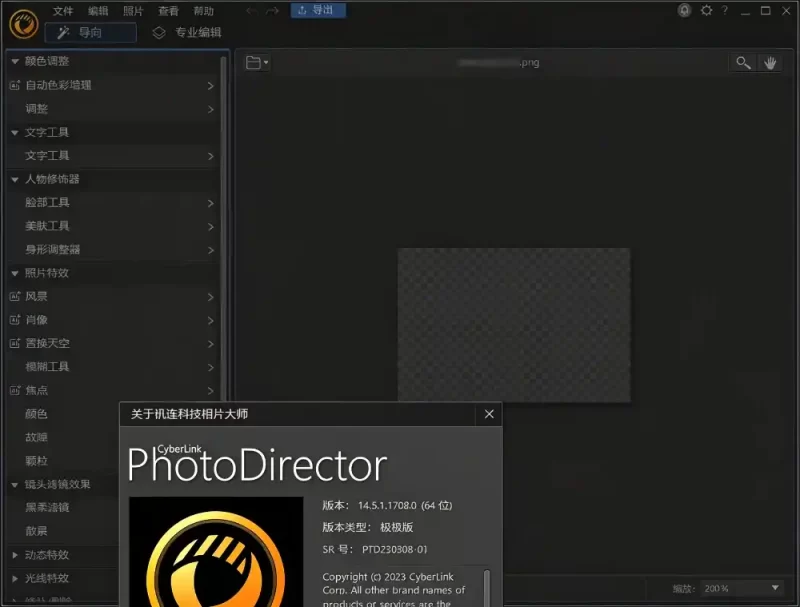Click the transparent image on canvas

point(514,325)
